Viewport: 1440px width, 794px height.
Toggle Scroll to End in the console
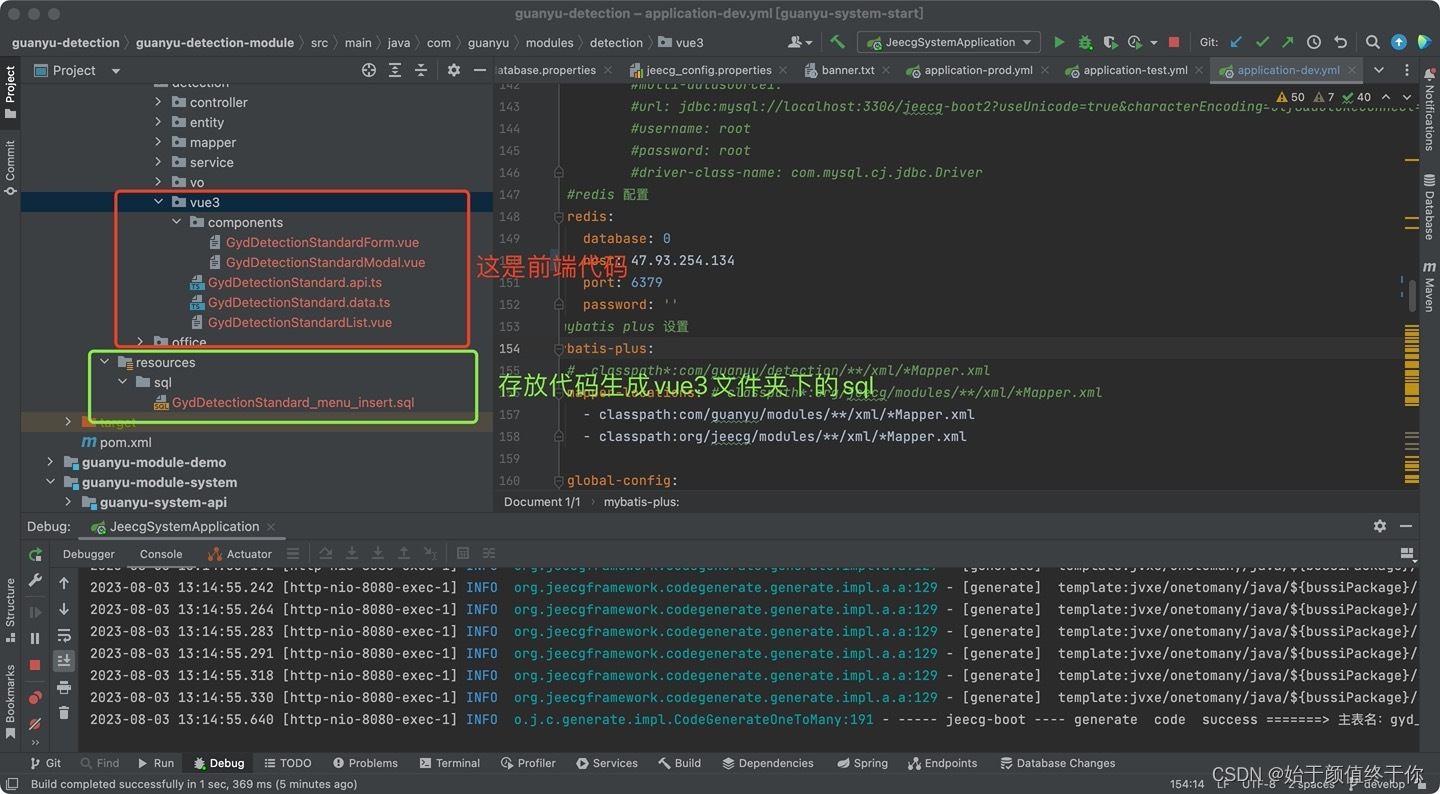64,660
